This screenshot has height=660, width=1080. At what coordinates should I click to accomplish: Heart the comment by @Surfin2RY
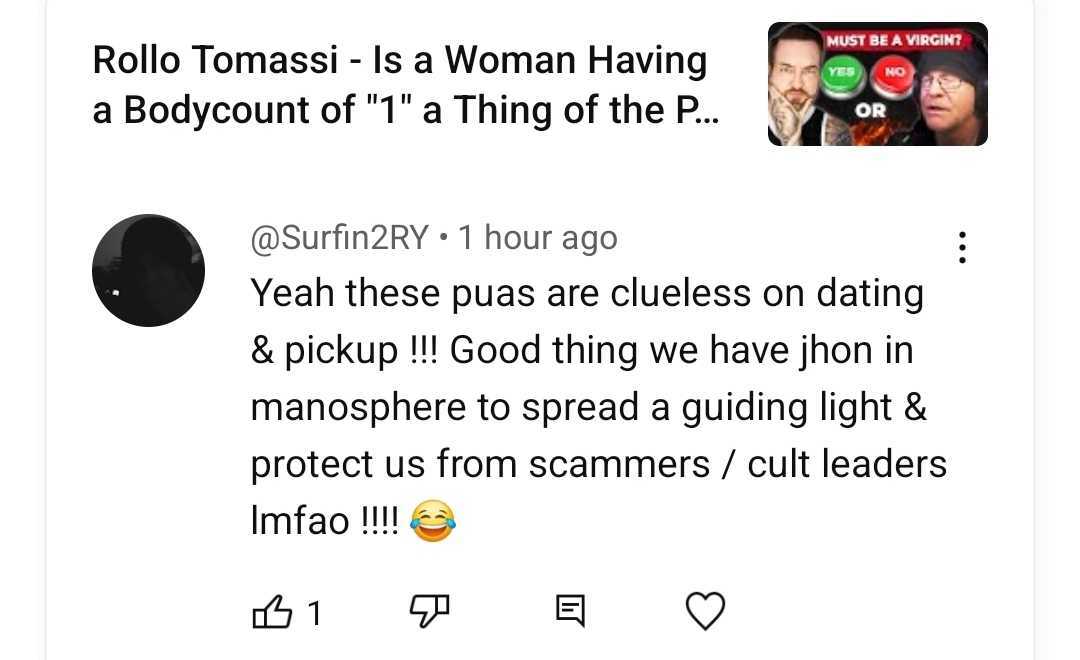pos(705,611)
